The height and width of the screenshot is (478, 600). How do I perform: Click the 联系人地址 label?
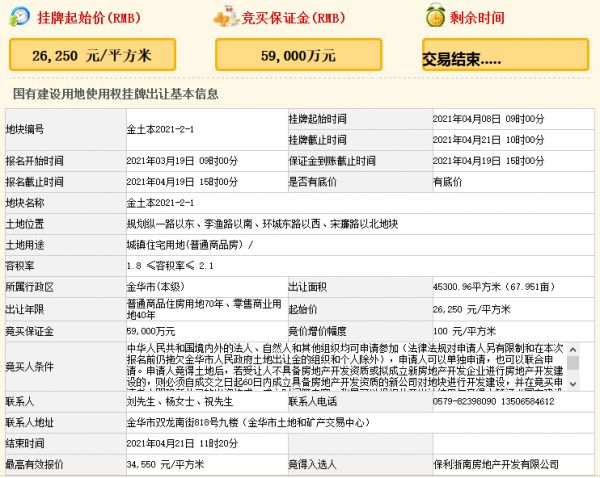(x=29, y=423)
